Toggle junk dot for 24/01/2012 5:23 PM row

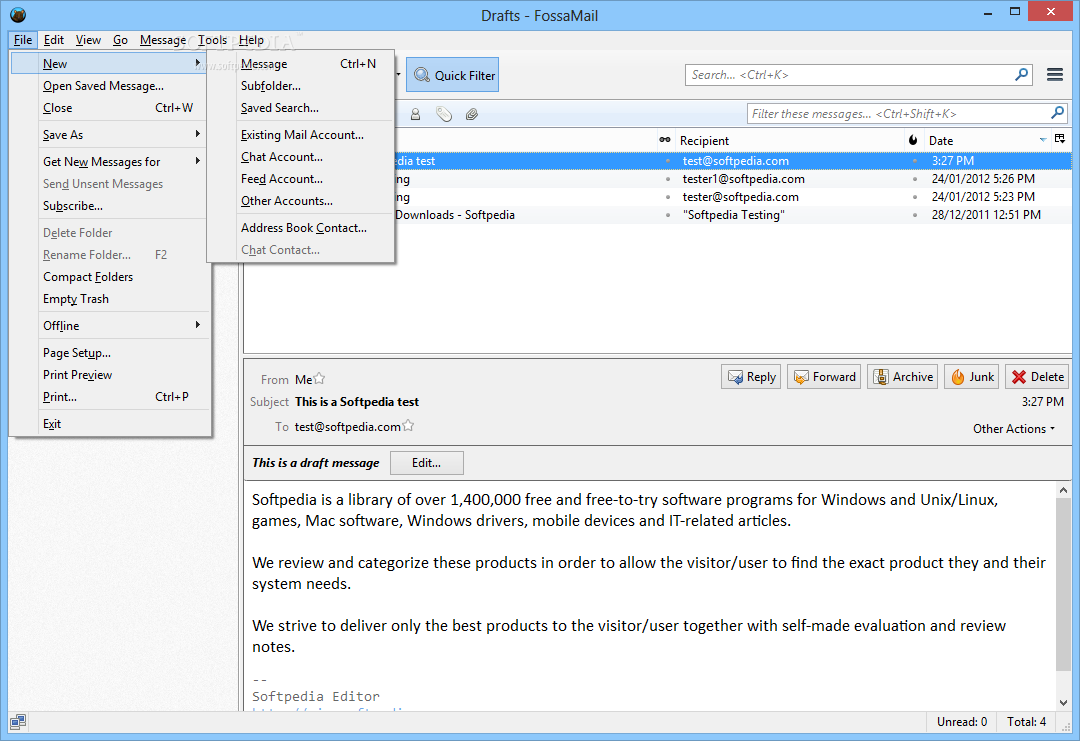[x=915, y=197]
